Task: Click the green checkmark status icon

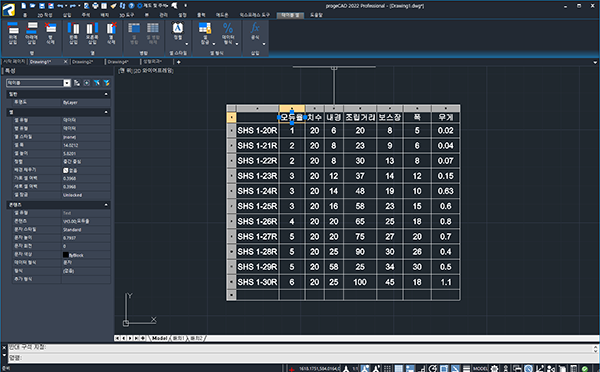Action: pos(585,369)
